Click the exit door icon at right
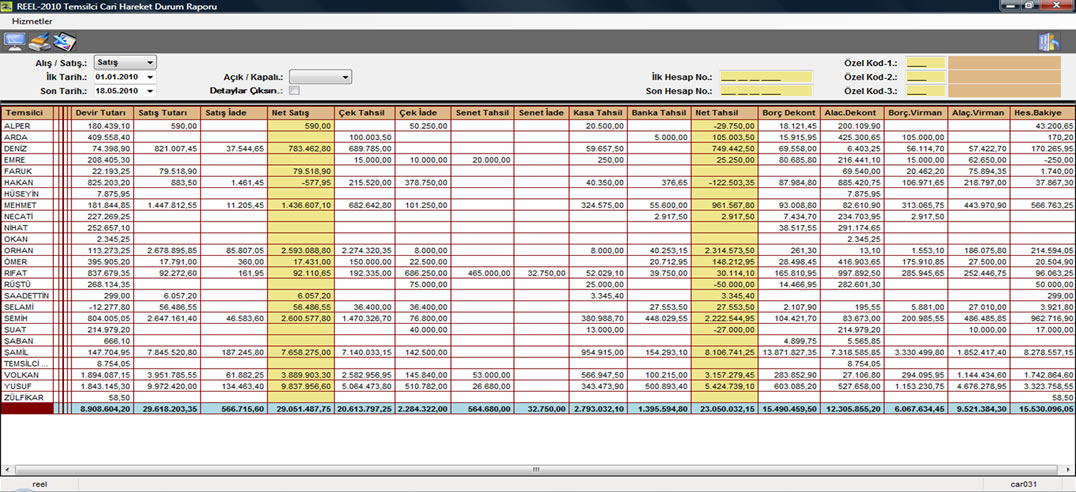The height and width of the screenshot is (492, 1076). click(x=1048, y=42)
